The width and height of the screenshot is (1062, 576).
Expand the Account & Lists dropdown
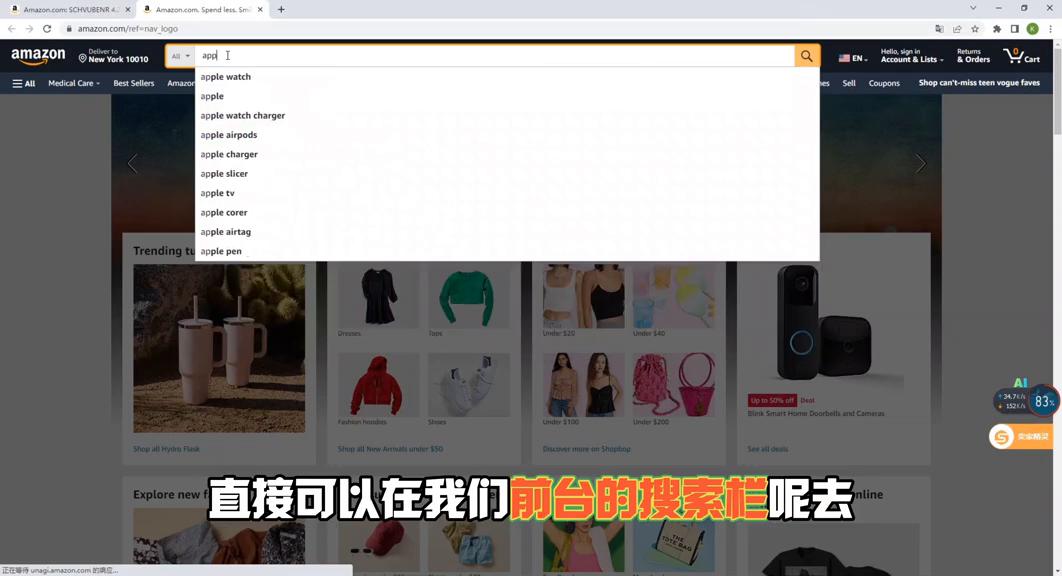pos(908,56)
